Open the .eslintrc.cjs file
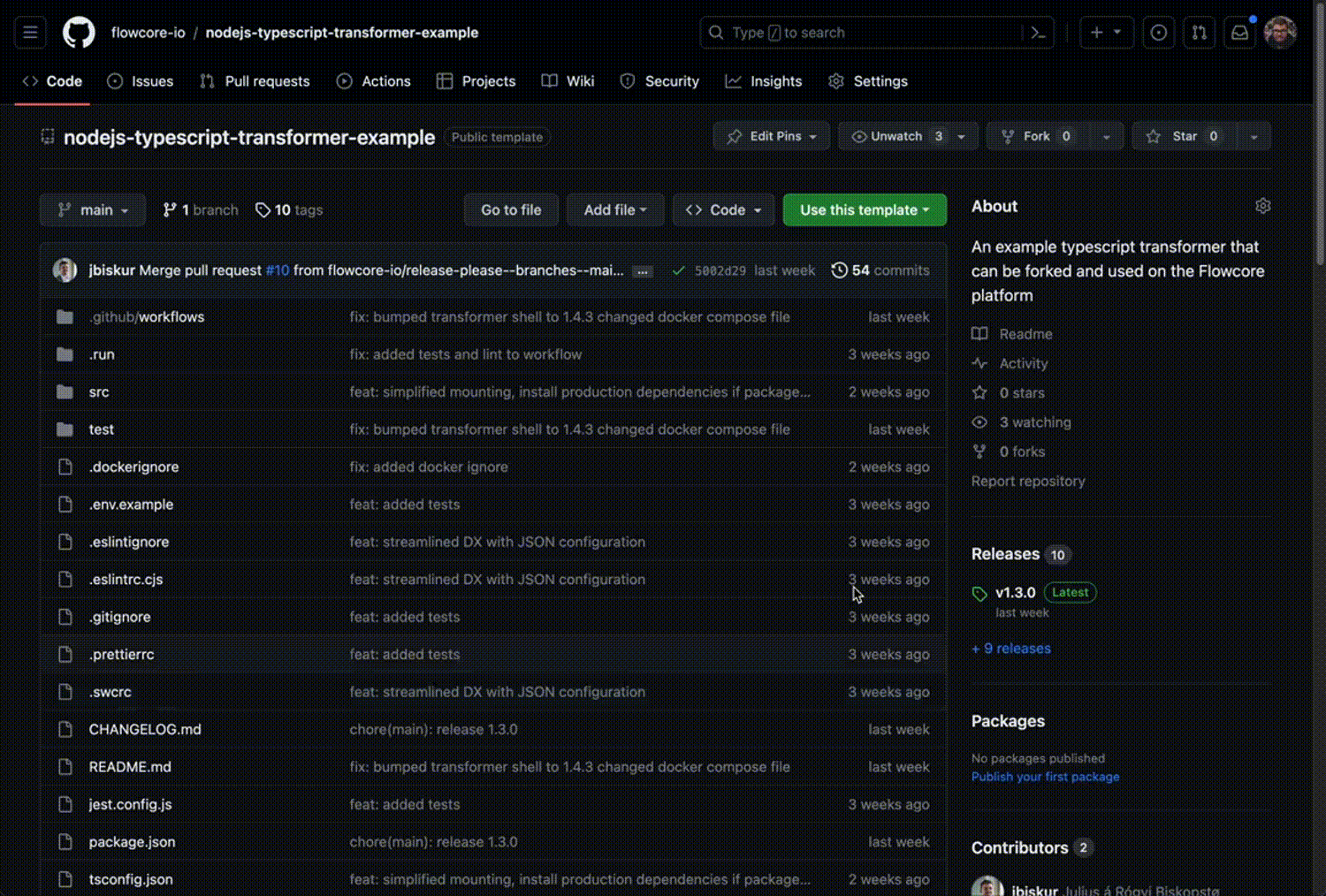This screenshot has height=896, width=1326. tap(126, 580)
